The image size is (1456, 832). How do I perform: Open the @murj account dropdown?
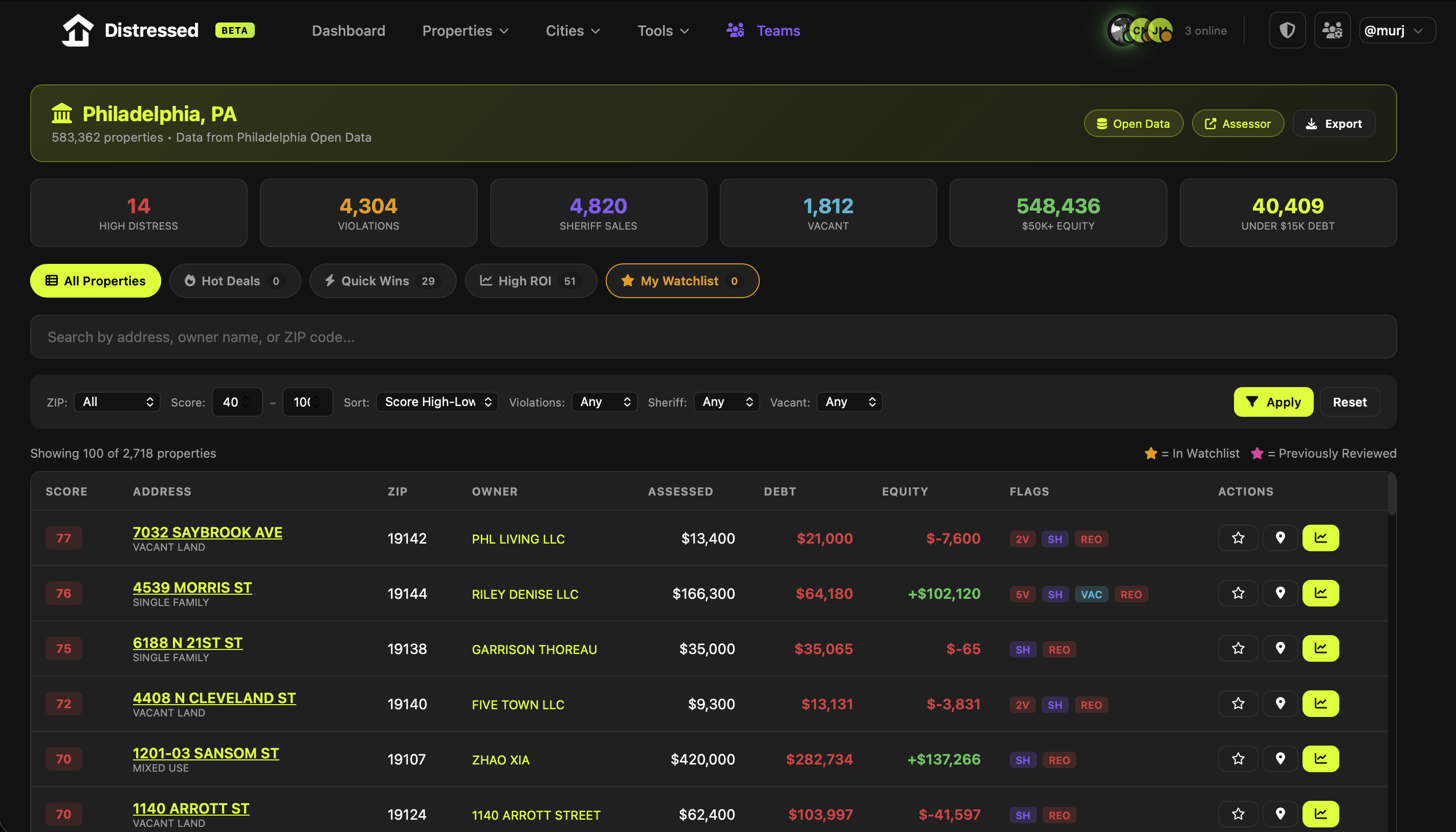click(1397, 30)
